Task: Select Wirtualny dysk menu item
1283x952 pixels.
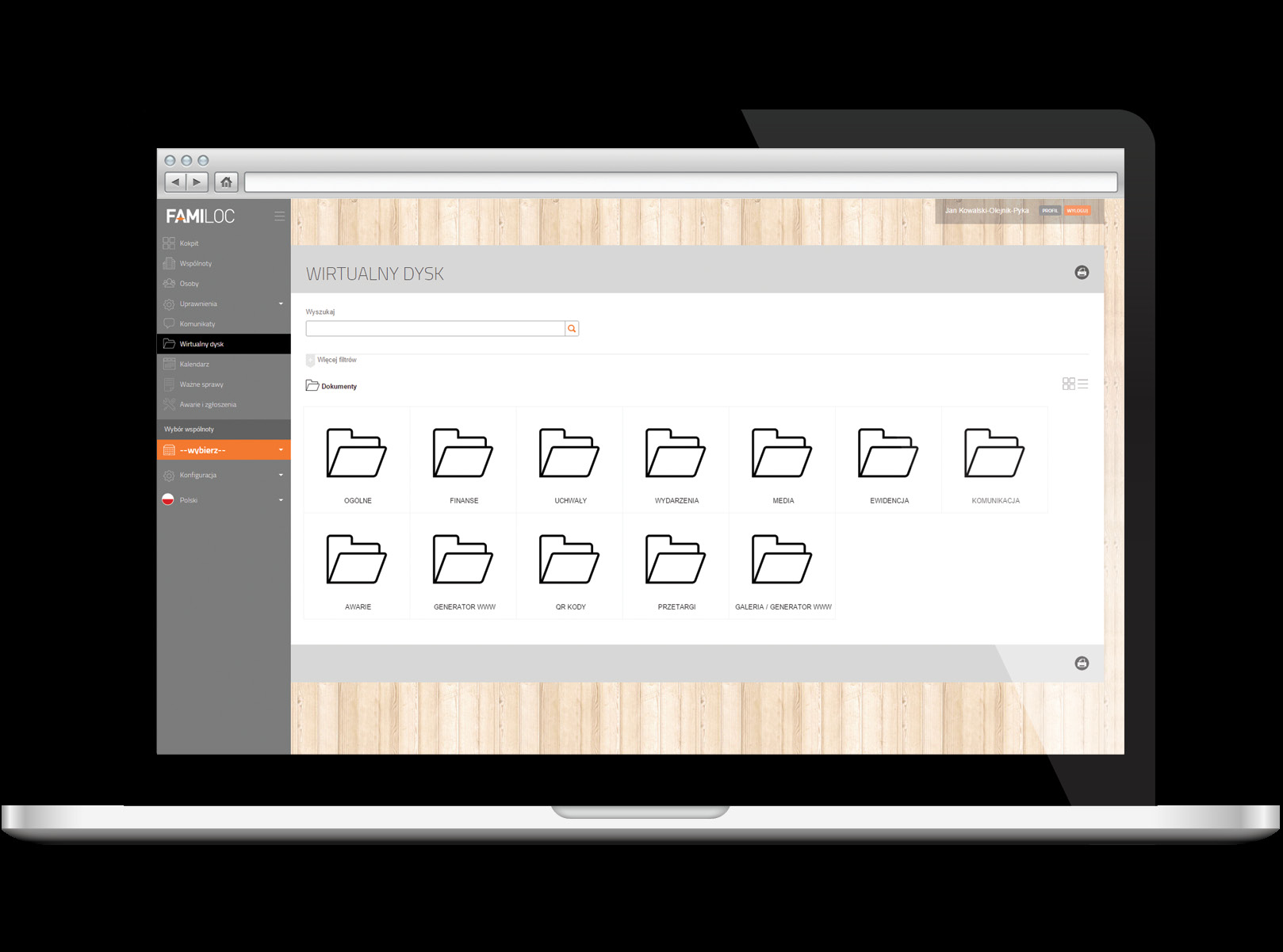Action: tap(224, 344)
